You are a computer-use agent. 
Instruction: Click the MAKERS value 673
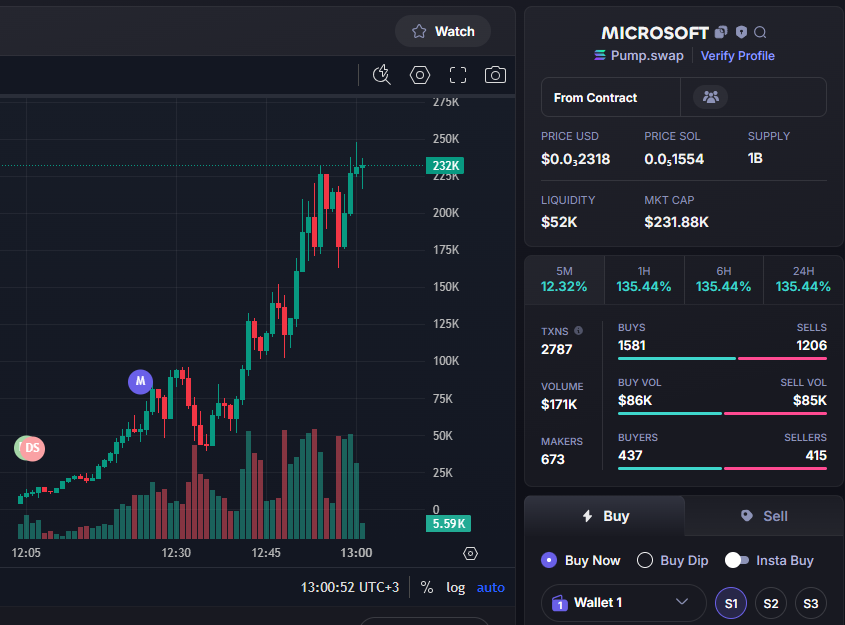(552, 459)
